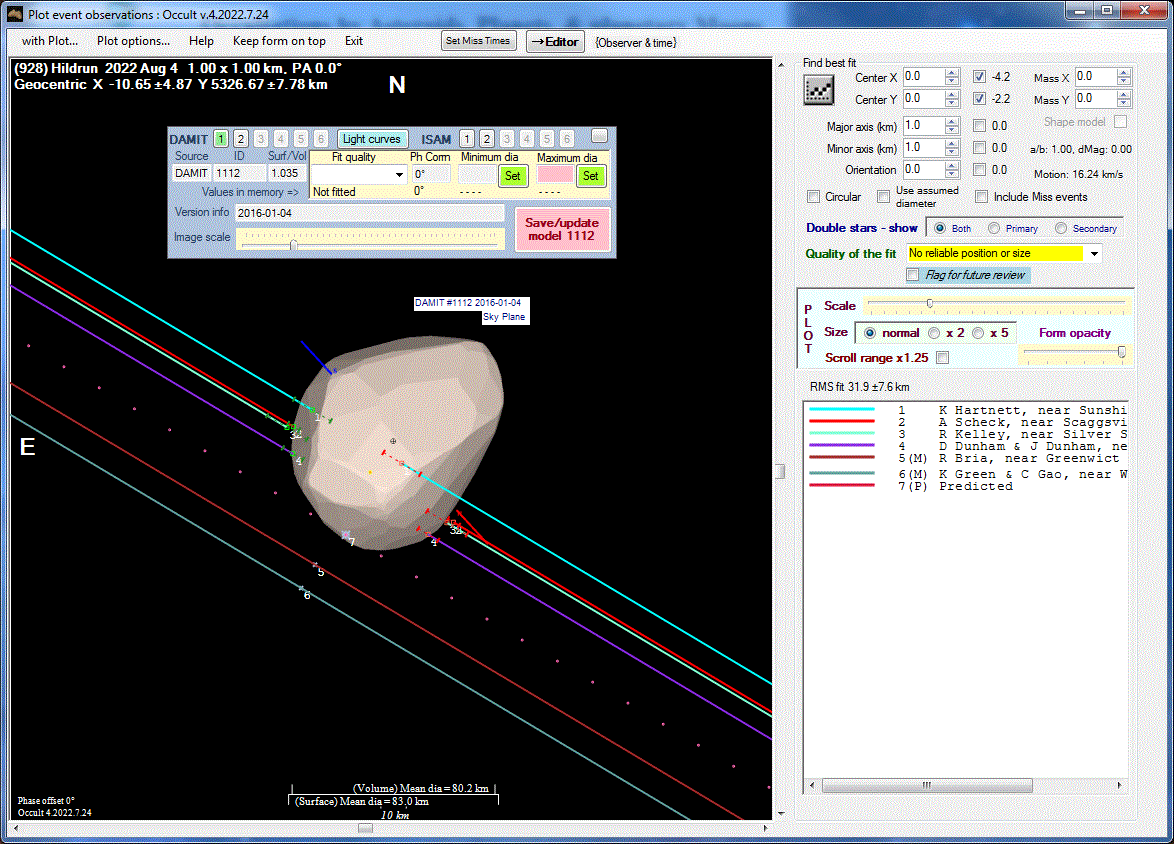Click the Center X input field
This screenshot has height=844, width=1174.
click(x=923, y=77)
